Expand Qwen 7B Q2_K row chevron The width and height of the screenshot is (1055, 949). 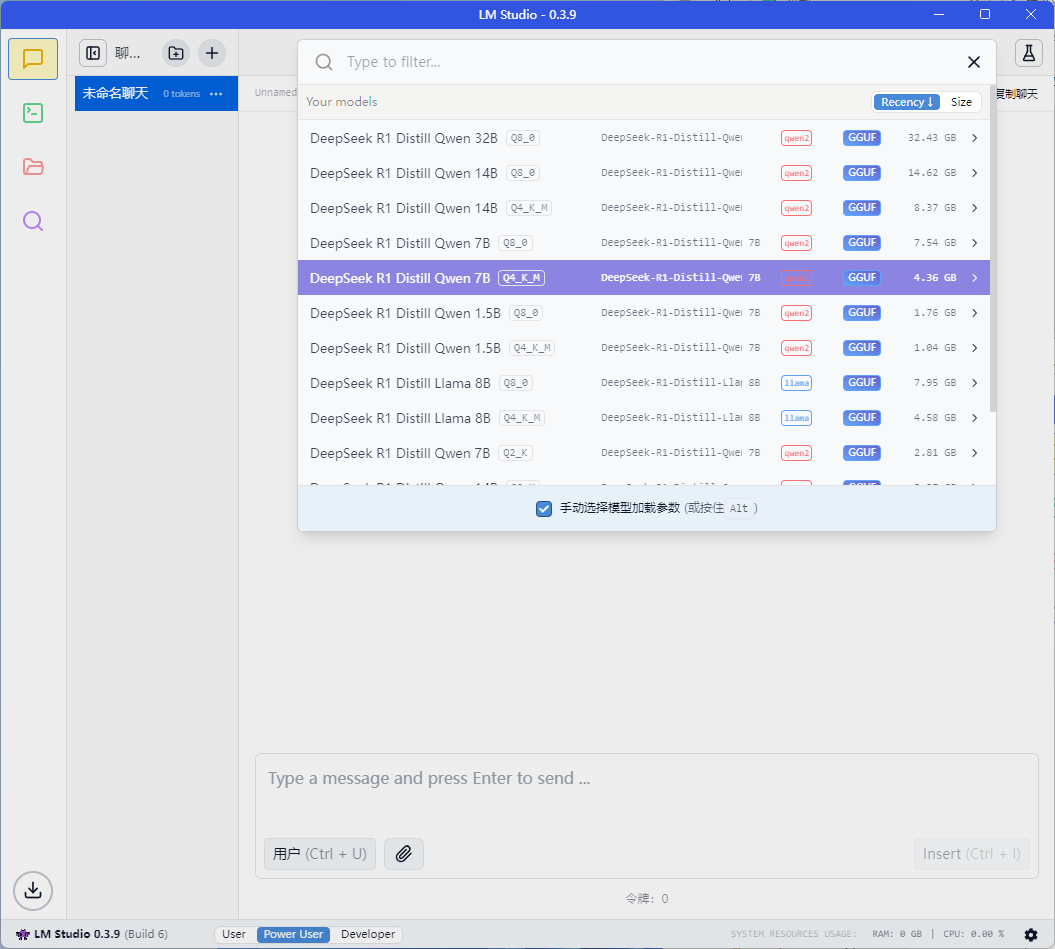coord(974,453)
